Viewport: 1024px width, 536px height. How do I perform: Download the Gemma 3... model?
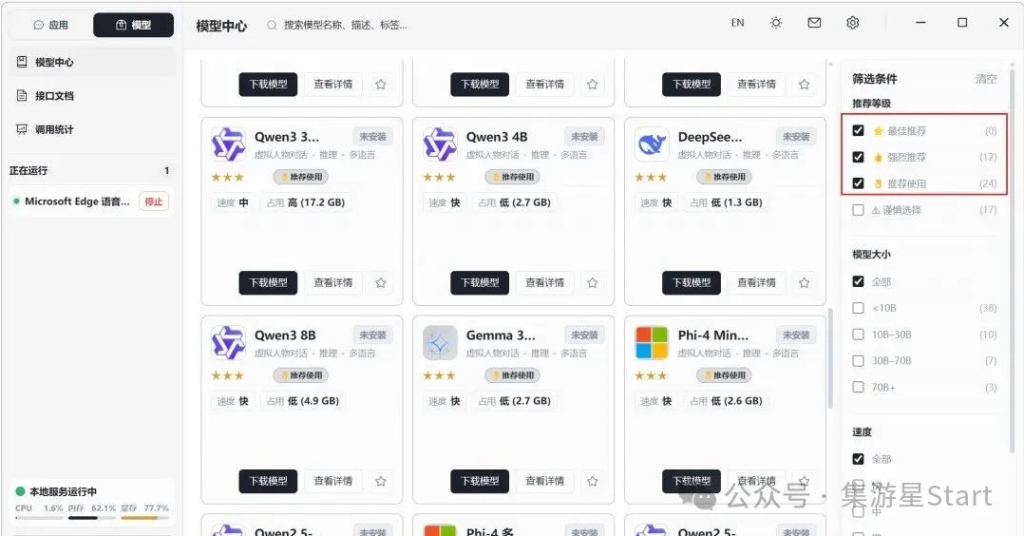pos(479,481)
